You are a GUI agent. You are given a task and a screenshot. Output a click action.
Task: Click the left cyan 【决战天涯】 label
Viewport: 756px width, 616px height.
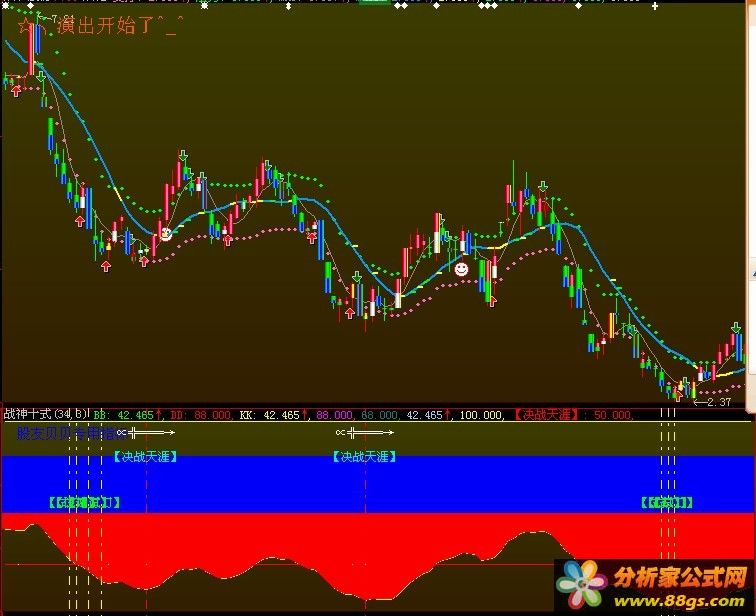click(145, 456)
